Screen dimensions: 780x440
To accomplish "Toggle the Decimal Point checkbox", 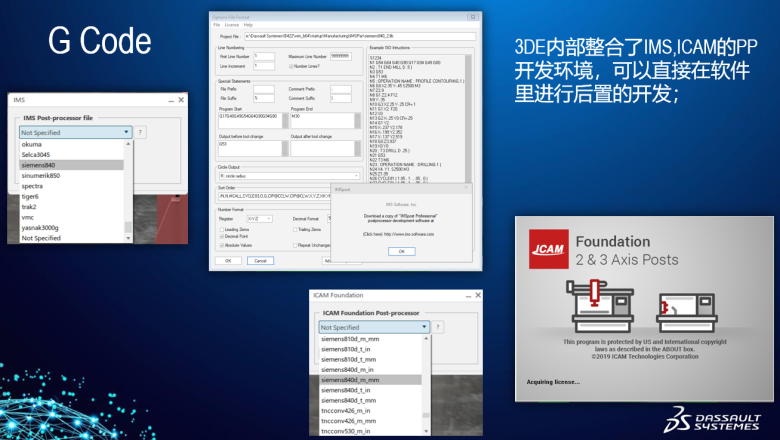I will tap(222, 236).
